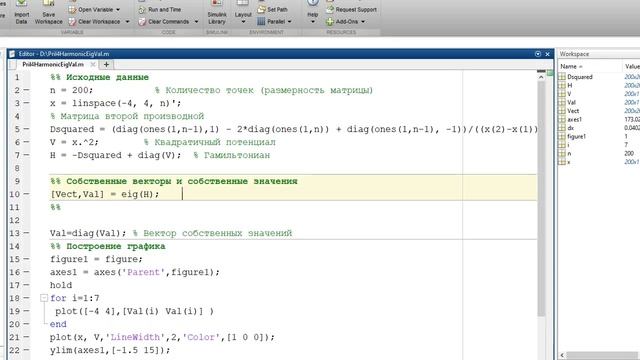This screenshot has height=360, width=640.
Task: Toggle the breakpoint on line 17
Action: click(x=26, y=285)
